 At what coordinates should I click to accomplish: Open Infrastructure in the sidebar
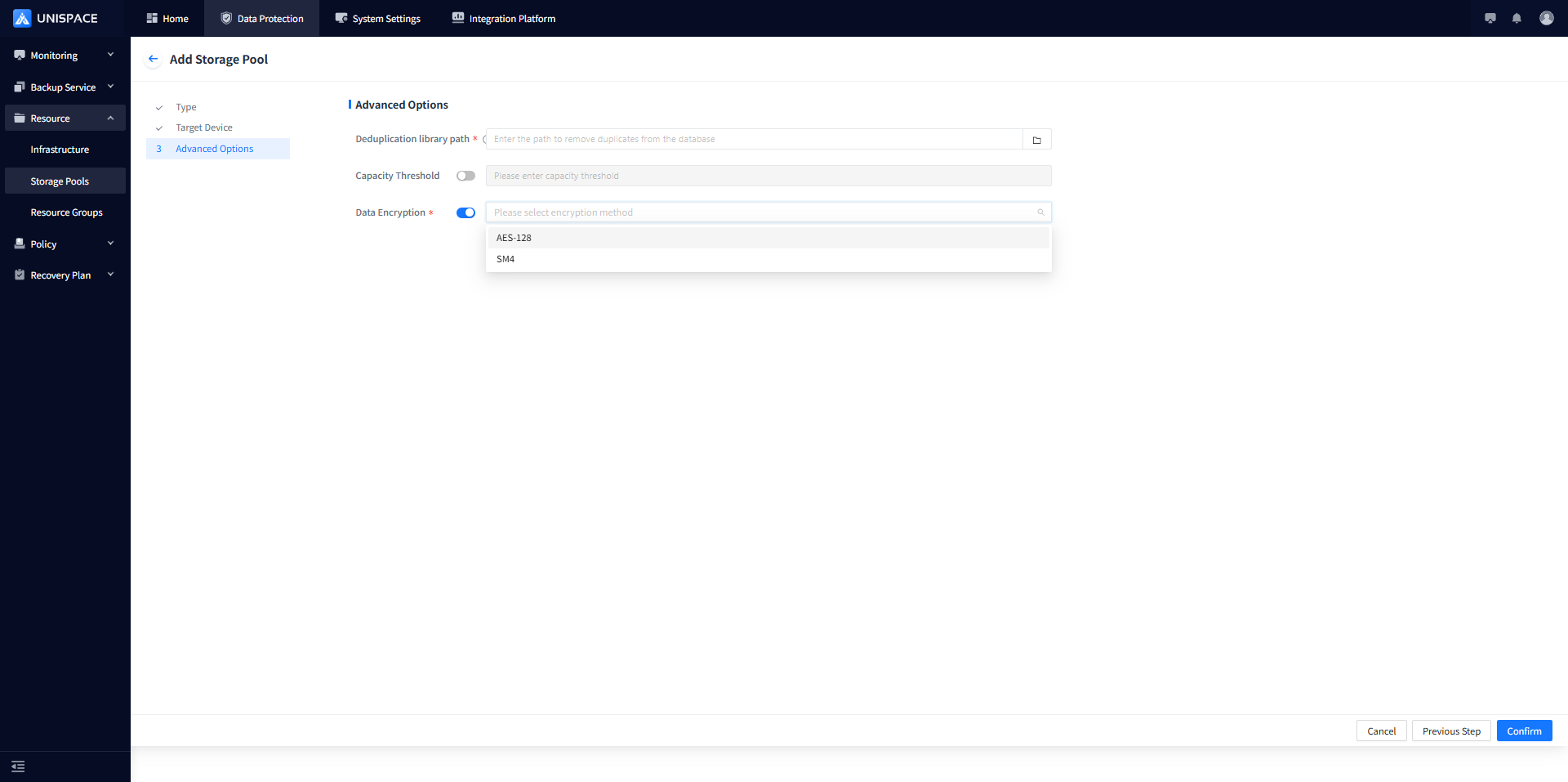click(x=65, y=150)
